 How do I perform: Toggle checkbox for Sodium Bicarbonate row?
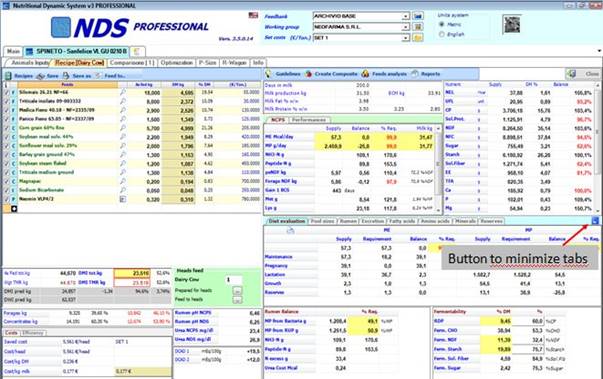(x=6, y=190)
